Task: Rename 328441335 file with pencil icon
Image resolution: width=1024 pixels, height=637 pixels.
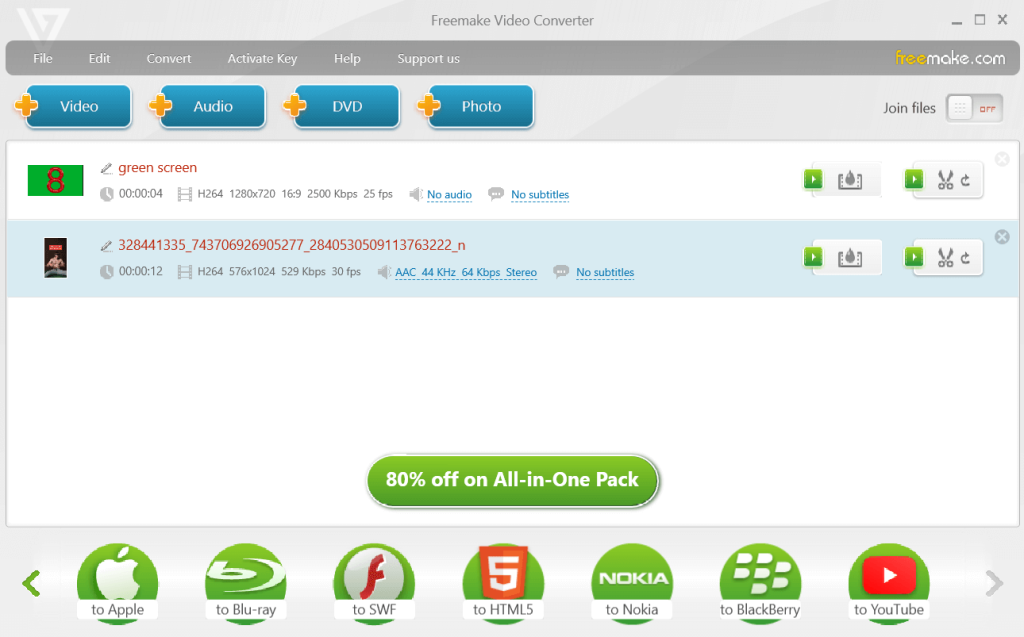Action: point(106,246)
